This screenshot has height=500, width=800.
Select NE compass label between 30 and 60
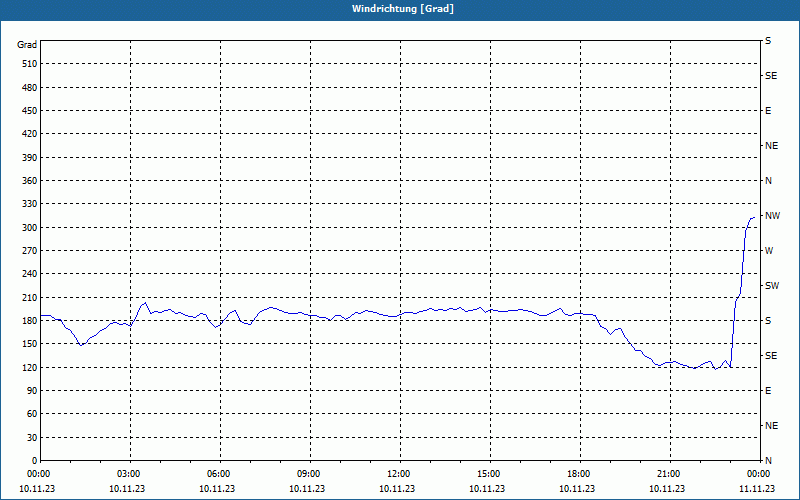(771, 426)
